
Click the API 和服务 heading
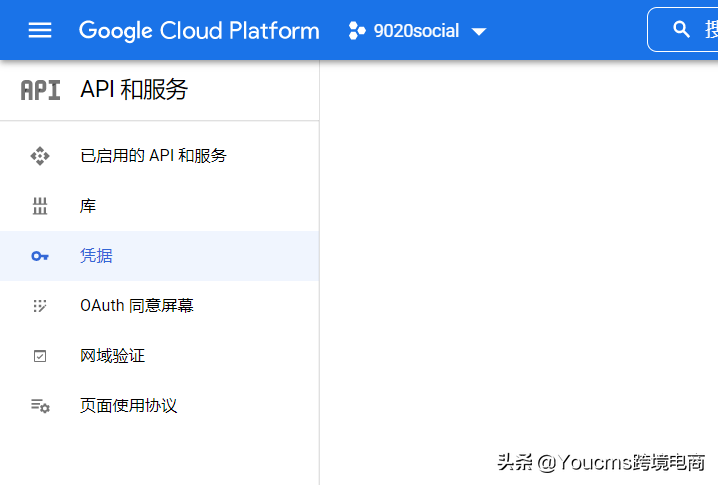(134, 89)
